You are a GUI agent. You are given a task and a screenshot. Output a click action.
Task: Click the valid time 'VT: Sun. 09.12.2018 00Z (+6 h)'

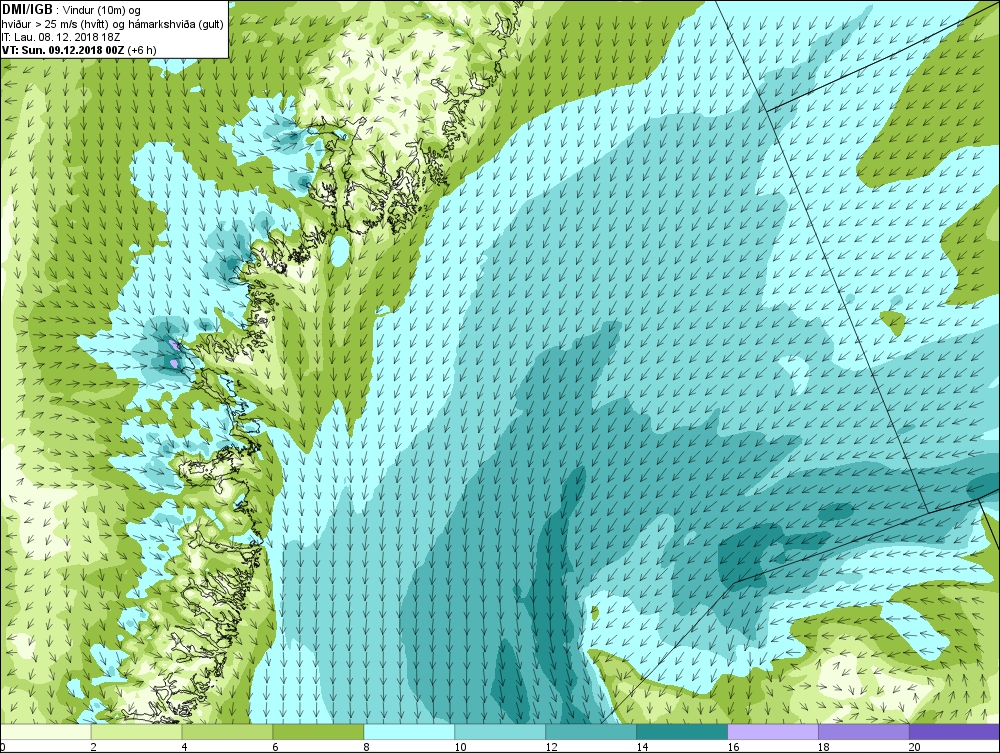[78, 50]
